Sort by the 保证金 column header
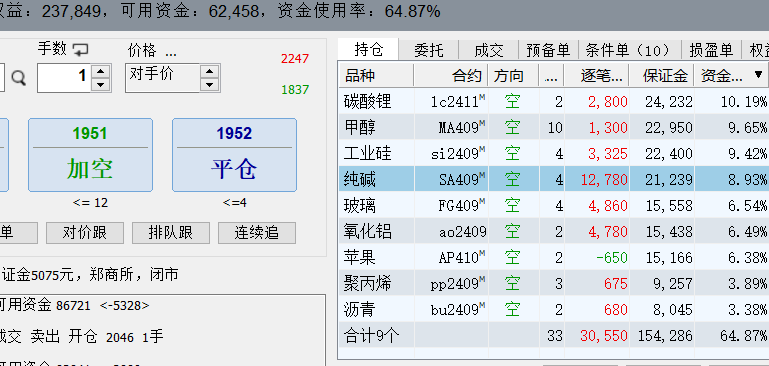The width and height of the screenshot is (769, 366). [x=661, y=76]
